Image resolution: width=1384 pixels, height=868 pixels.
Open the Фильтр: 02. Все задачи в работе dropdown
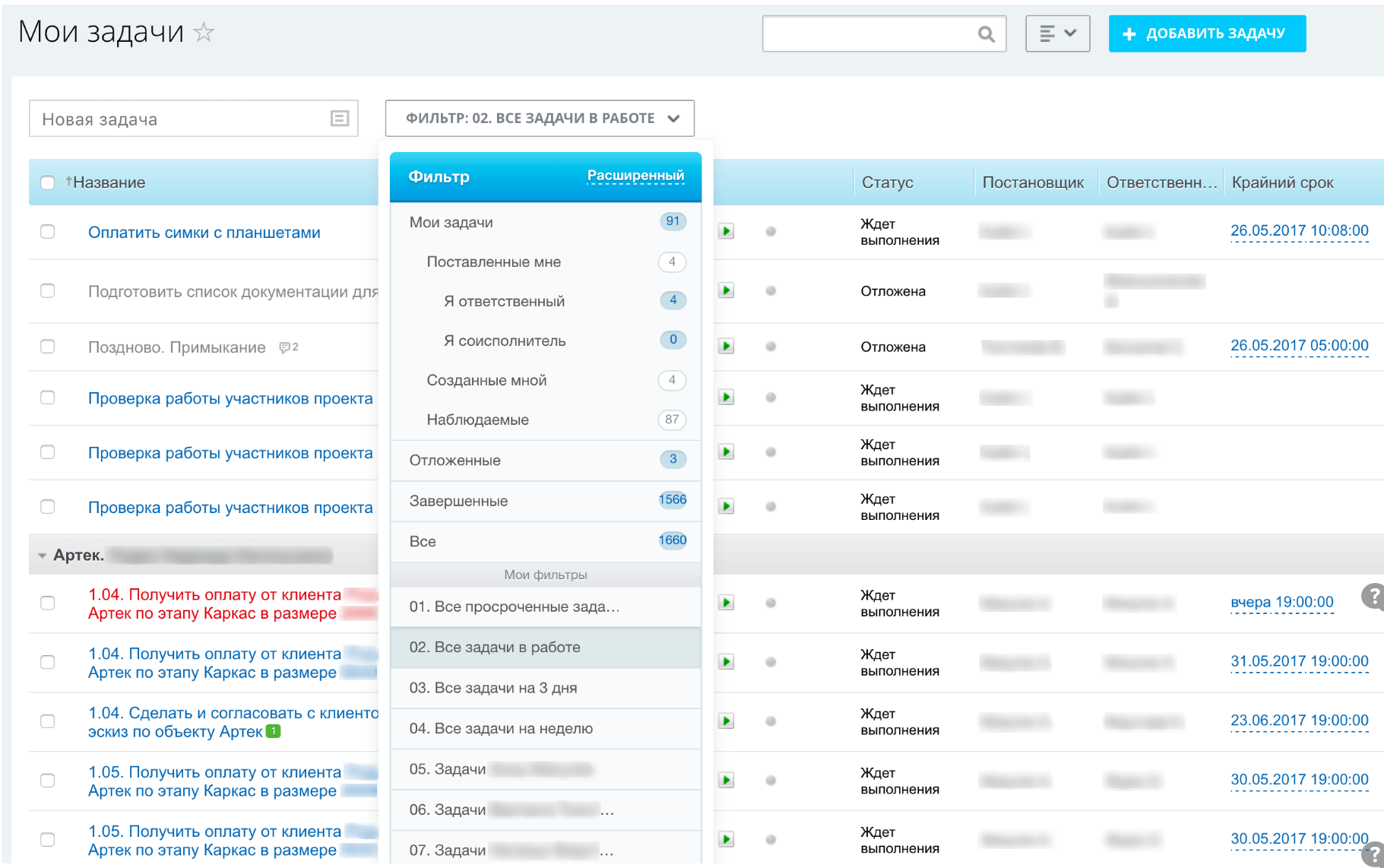click(x=540, y=119)
